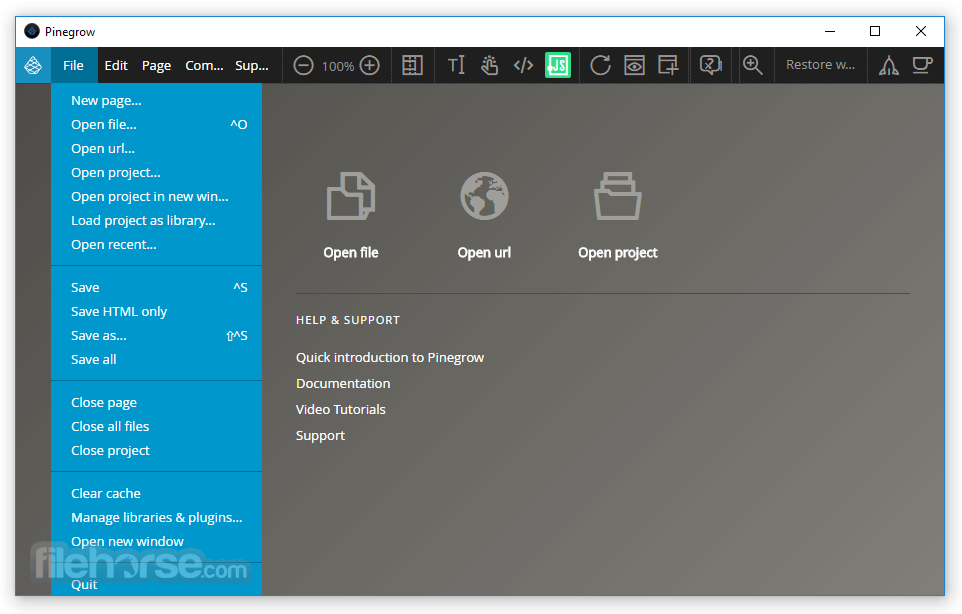Click the Open project label link
This screenshot has height=614, width=962.
[x=618, y=253]
